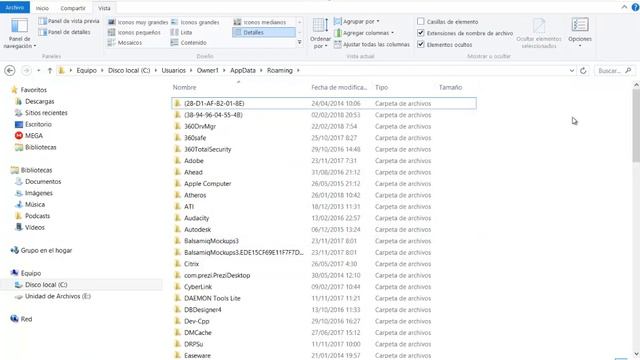640x360 pixels.
Task: Select Iconos medianos layout
Action: point(260,22)
